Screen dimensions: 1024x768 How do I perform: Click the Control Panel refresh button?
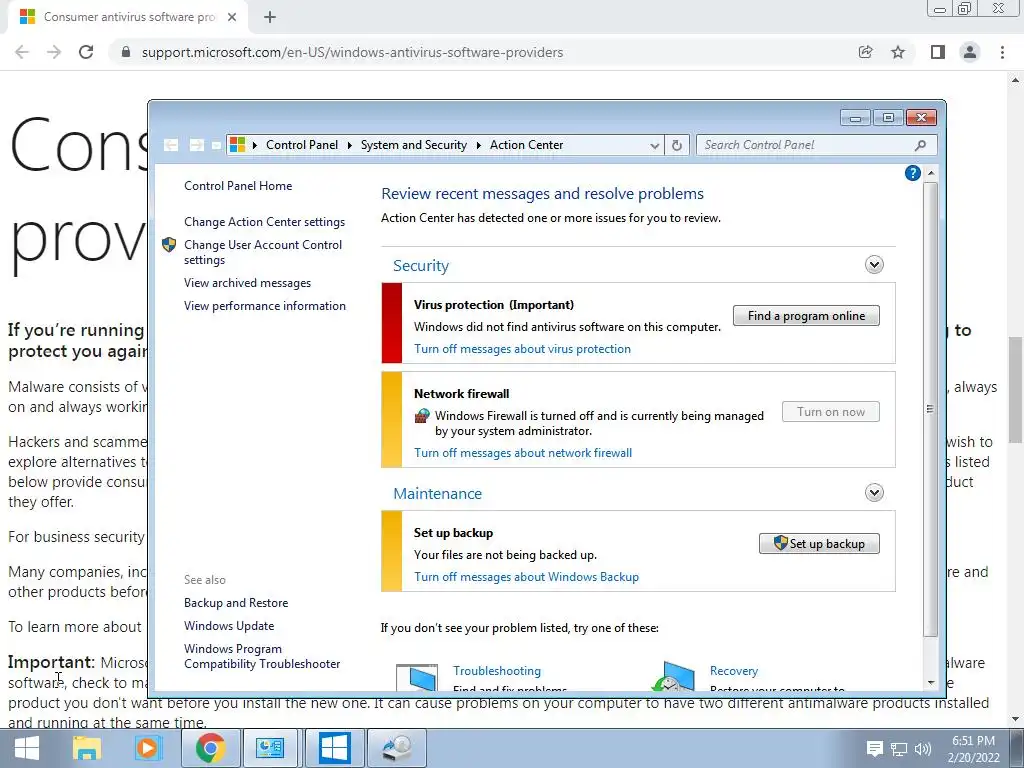tap(677, 145)
